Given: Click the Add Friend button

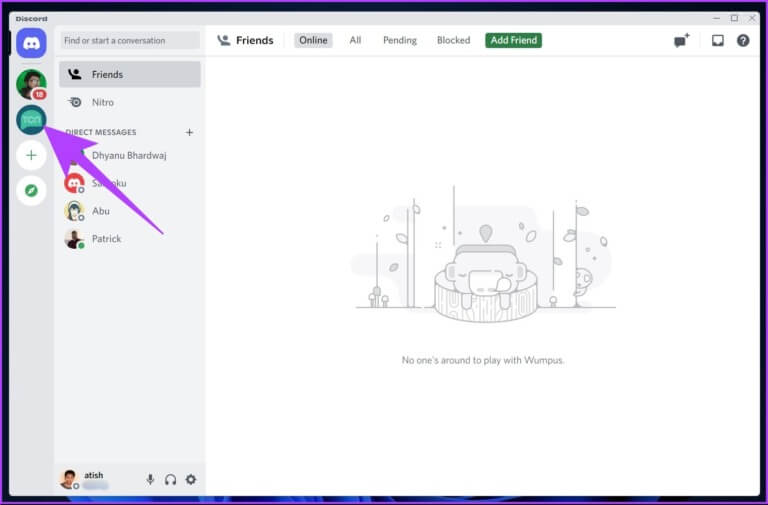Looking at the screenshot, I should [513, 40].
